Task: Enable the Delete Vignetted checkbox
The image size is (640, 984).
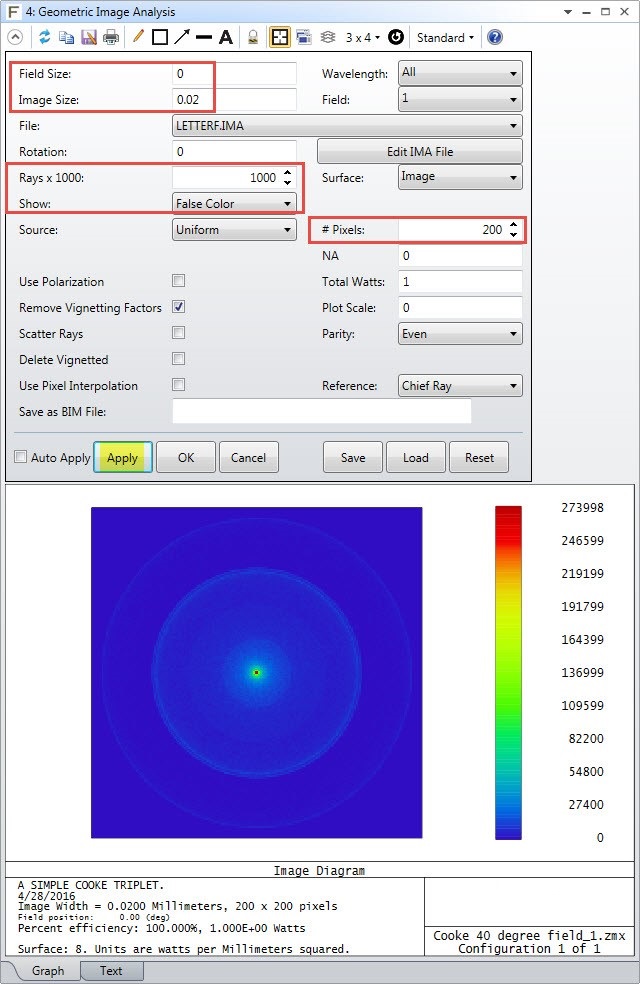Action: point(179,358)
